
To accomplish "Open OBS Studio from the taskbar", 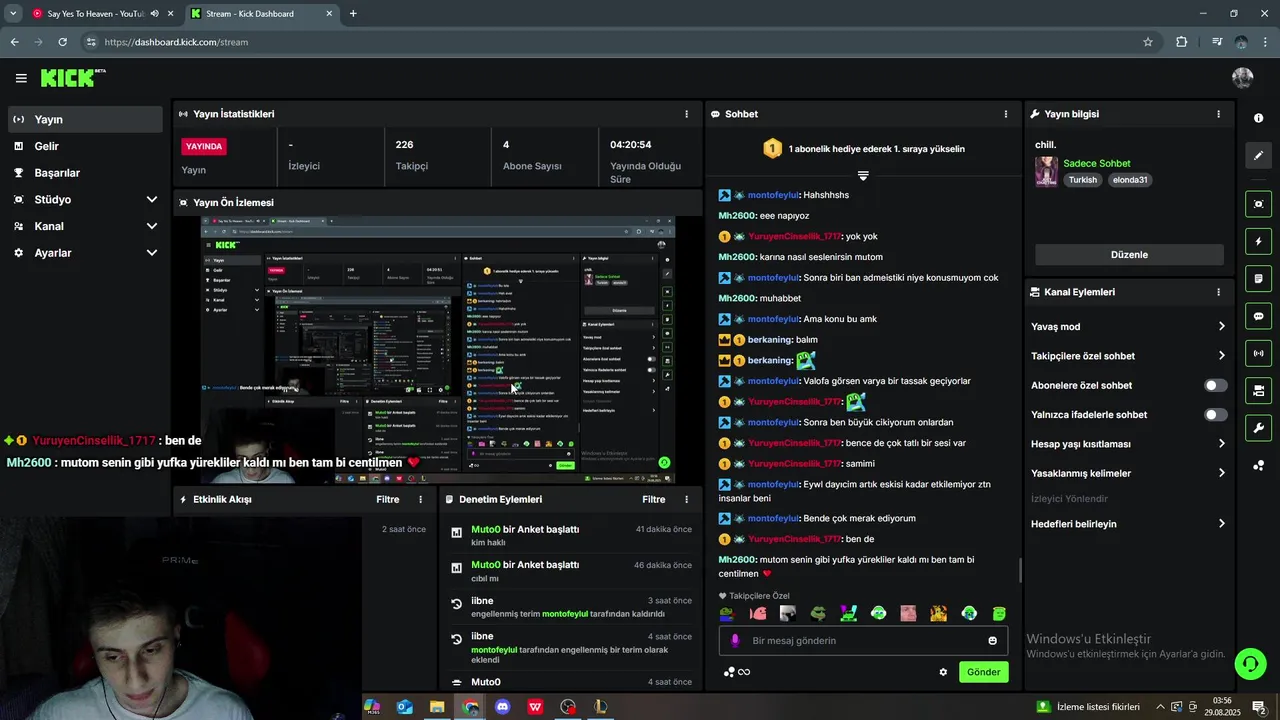I will pos(568,707).
